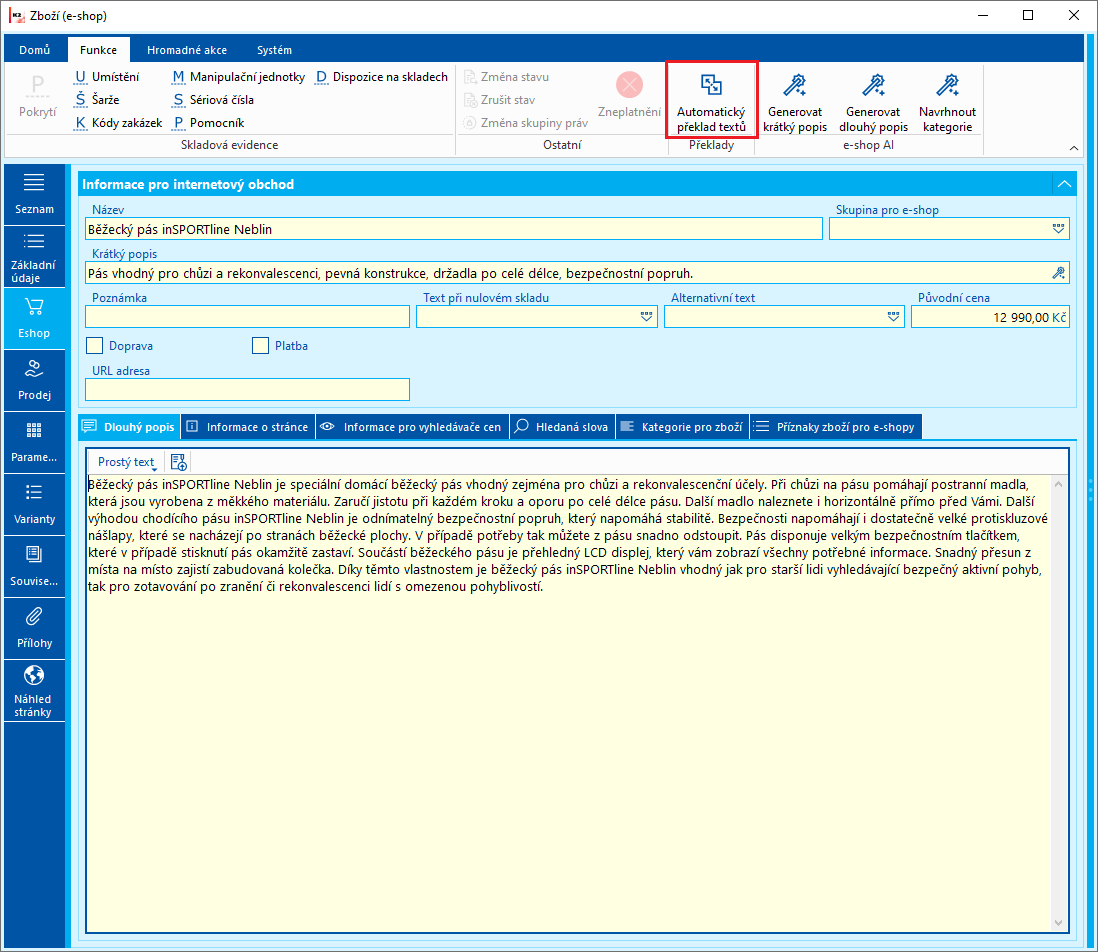The image size is (1098, 952).
Task: Open the Prodej sidebar section
Action: coord(34,381)
